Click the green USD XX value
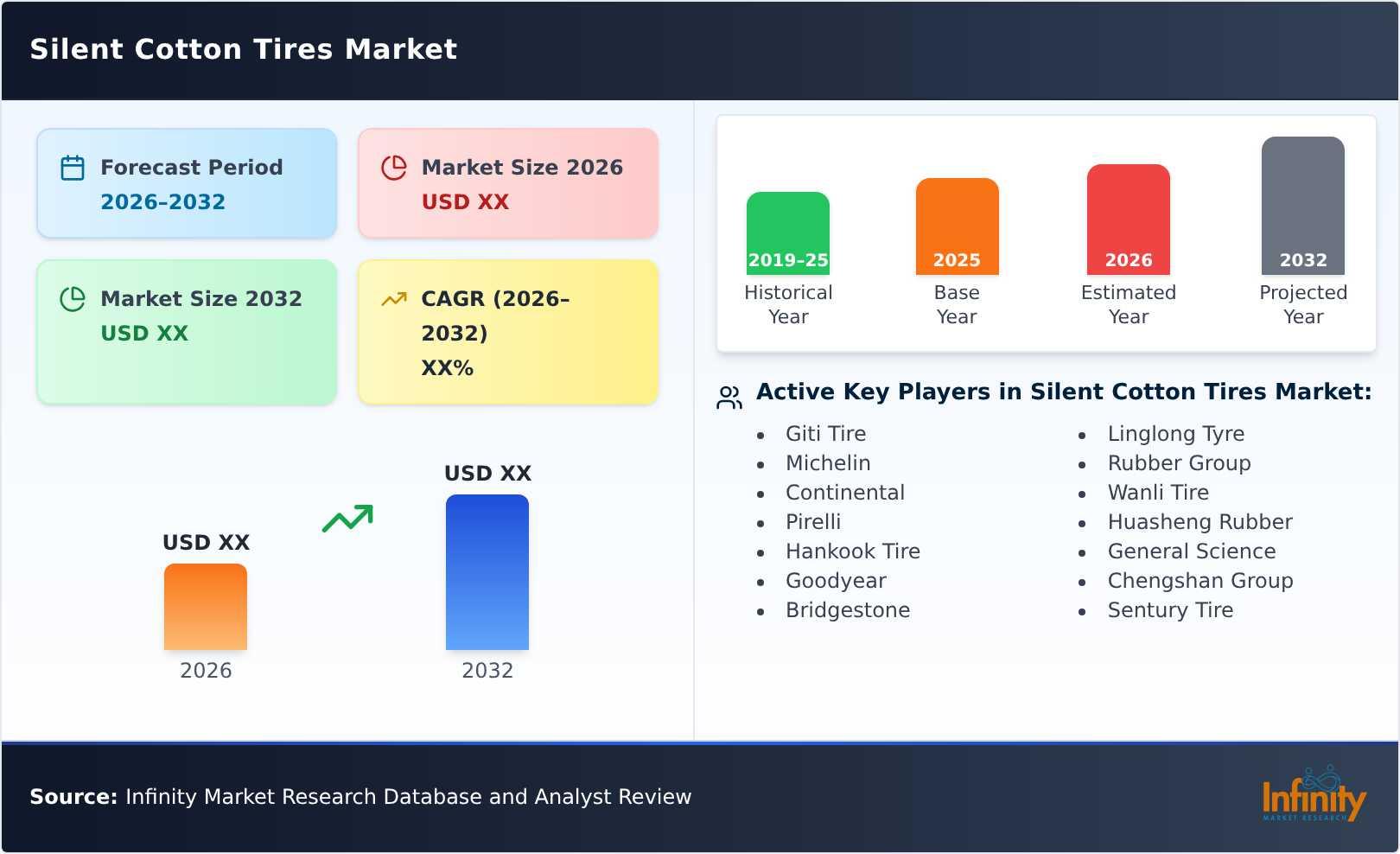The image size is (1400, 854). pyautogui.click(x=144, y=333)
